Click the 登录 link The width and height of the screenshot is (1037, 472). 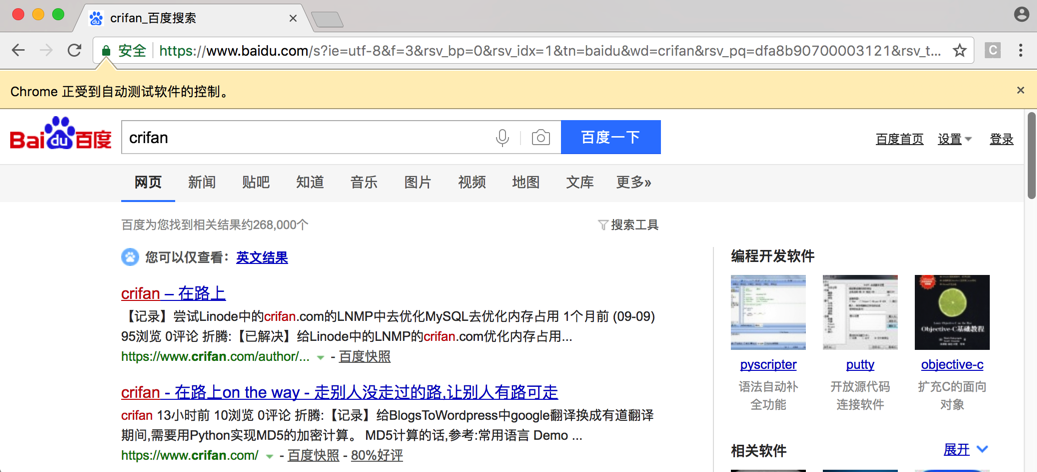click(x=1001, y=139)
